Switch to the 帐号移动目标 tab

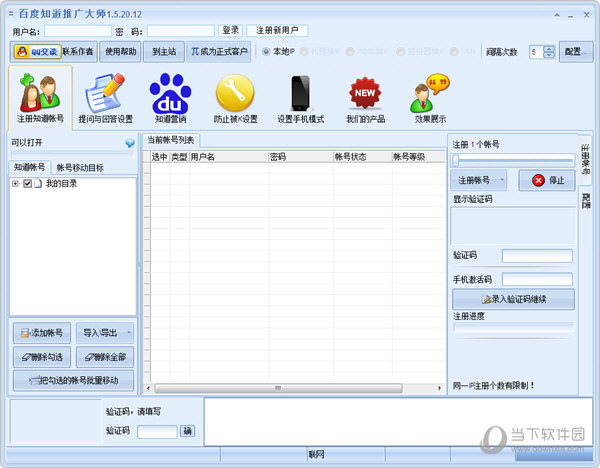[80, 168]
